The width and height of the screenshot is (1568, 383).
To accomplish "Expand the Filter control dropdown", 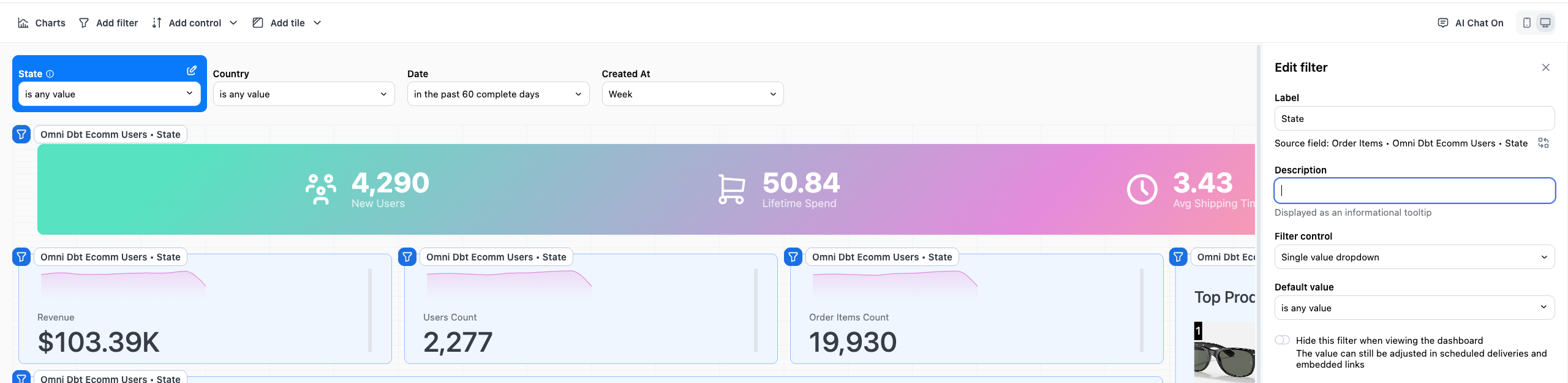I will (x=1414, y=257).
